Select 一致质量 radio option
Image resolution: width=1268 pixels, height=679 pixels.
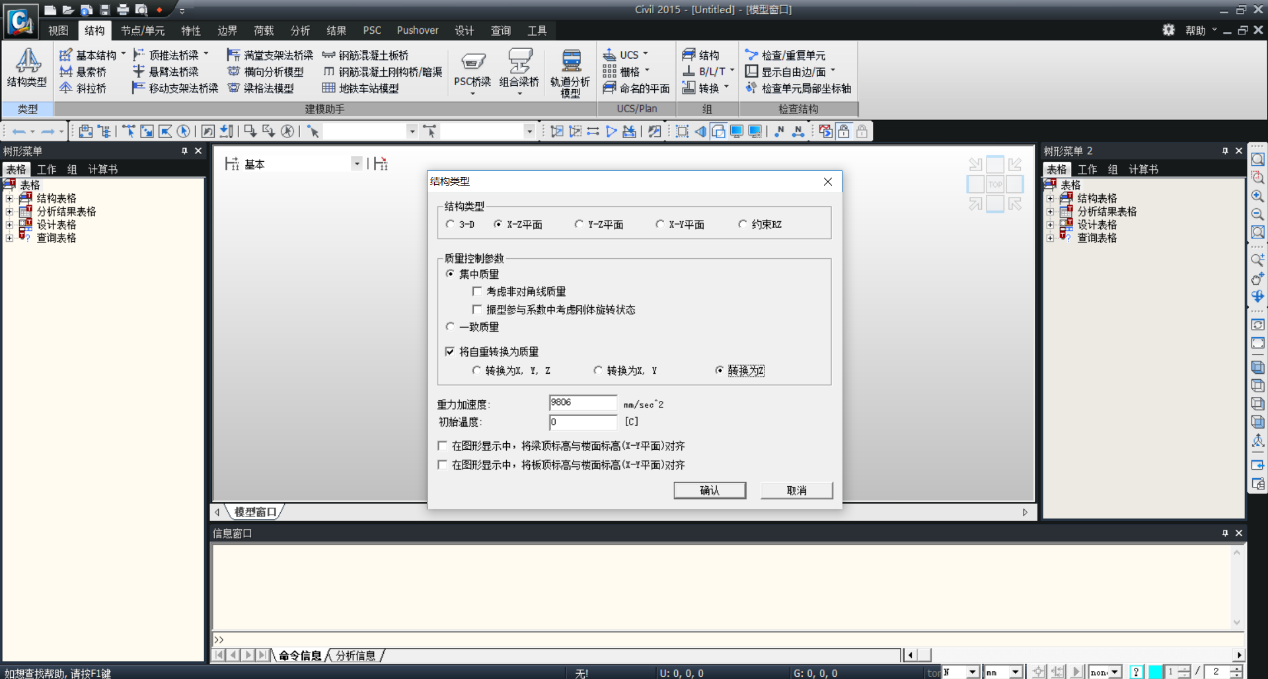pos(451,327)
